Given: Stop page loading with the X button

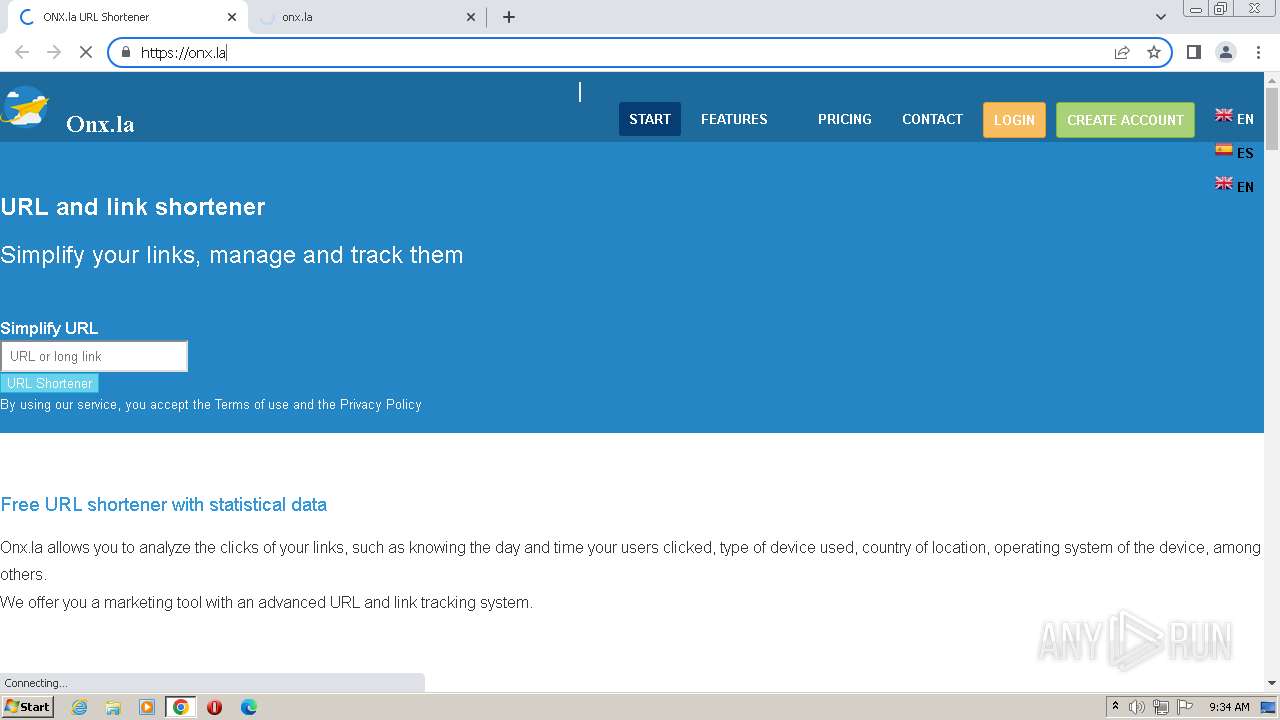Looking at the screenshot, I should (86, 52).
